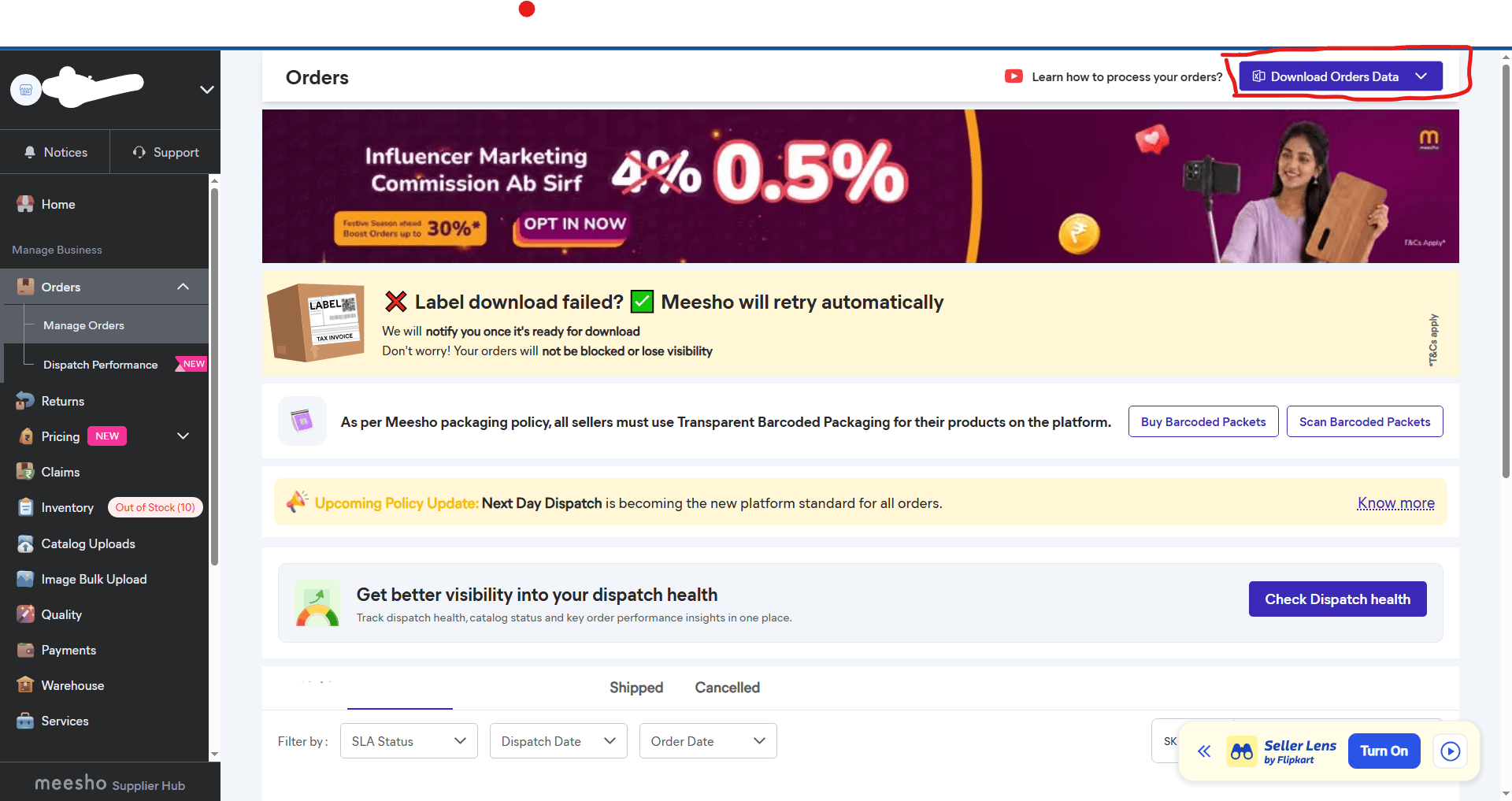
Task: Collapse Seller Lens panel with double chevron
Action: pos(1204,751)
